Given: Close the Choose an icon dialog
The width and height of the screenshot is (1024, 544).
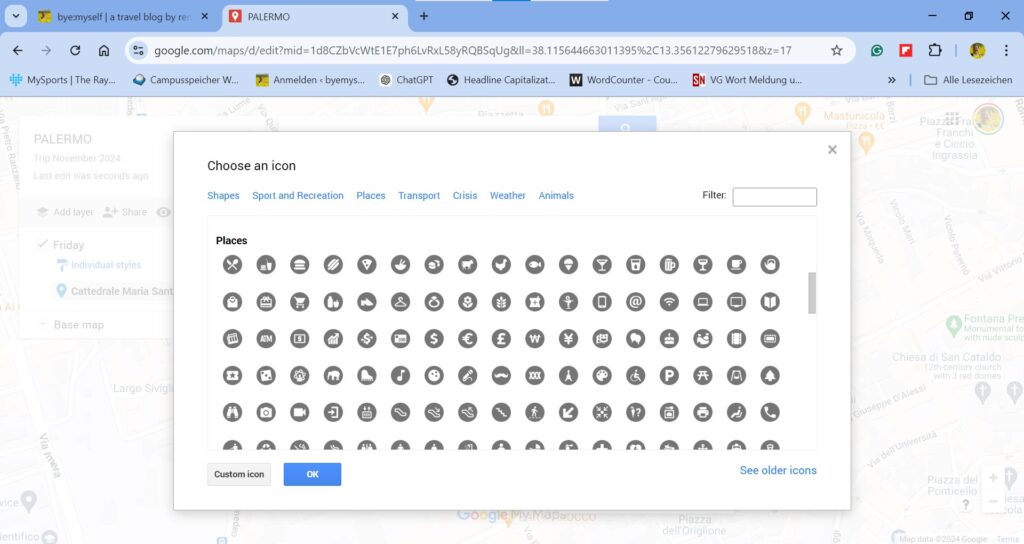Looking at the screenshot, I should point(832,150).
